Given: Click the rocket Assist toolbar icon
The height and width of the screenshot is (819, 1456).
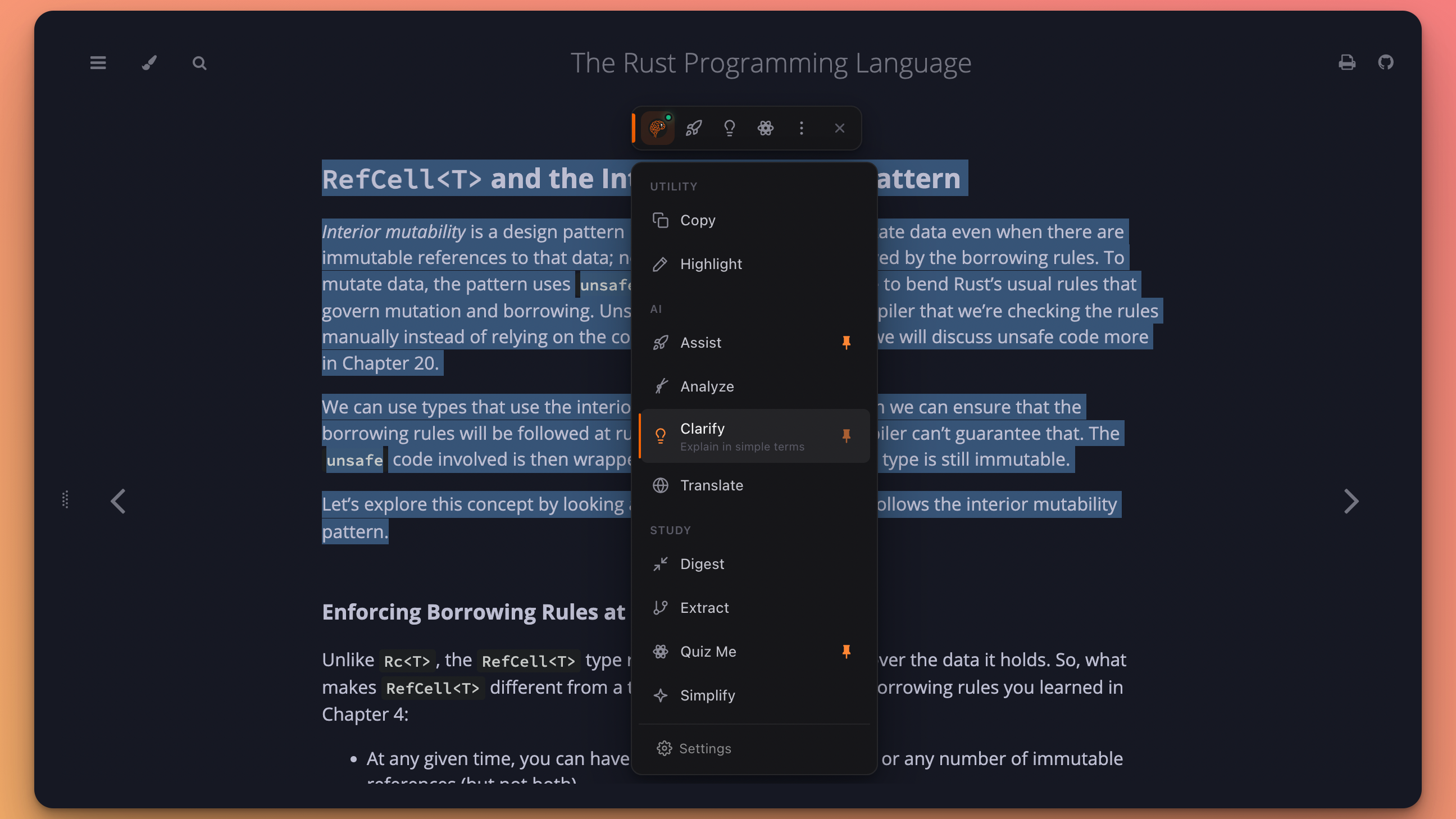Looking at the screenshot, I should click(694, 128).
